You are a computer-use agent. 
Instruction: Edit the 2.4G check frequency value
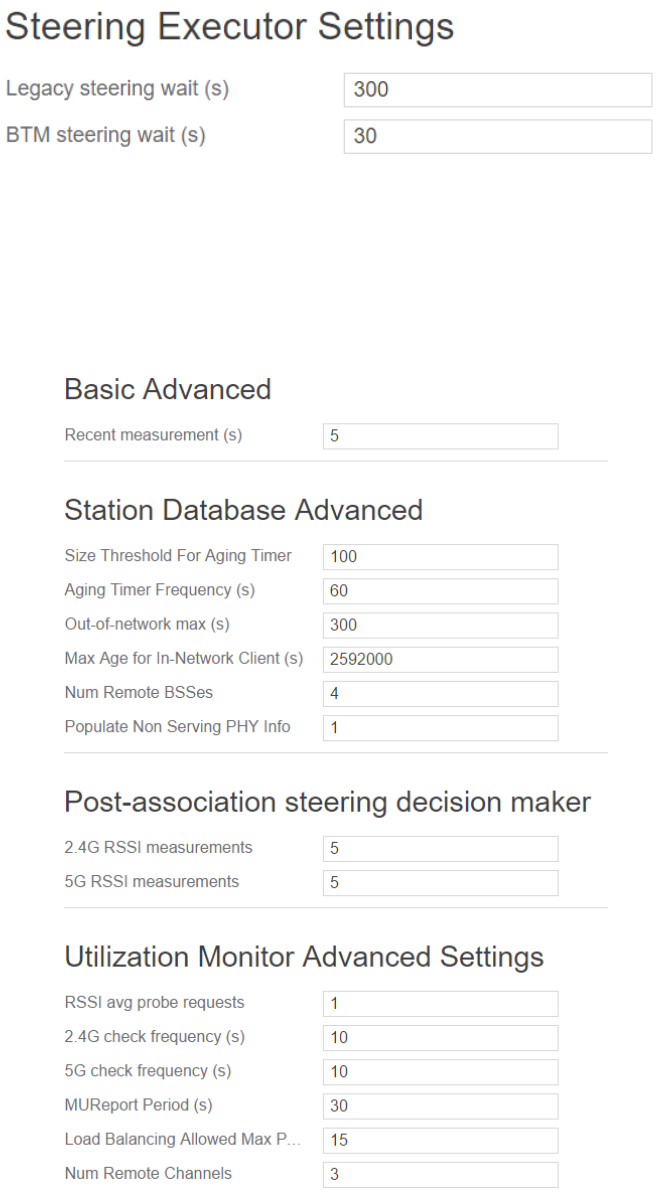440,1038
